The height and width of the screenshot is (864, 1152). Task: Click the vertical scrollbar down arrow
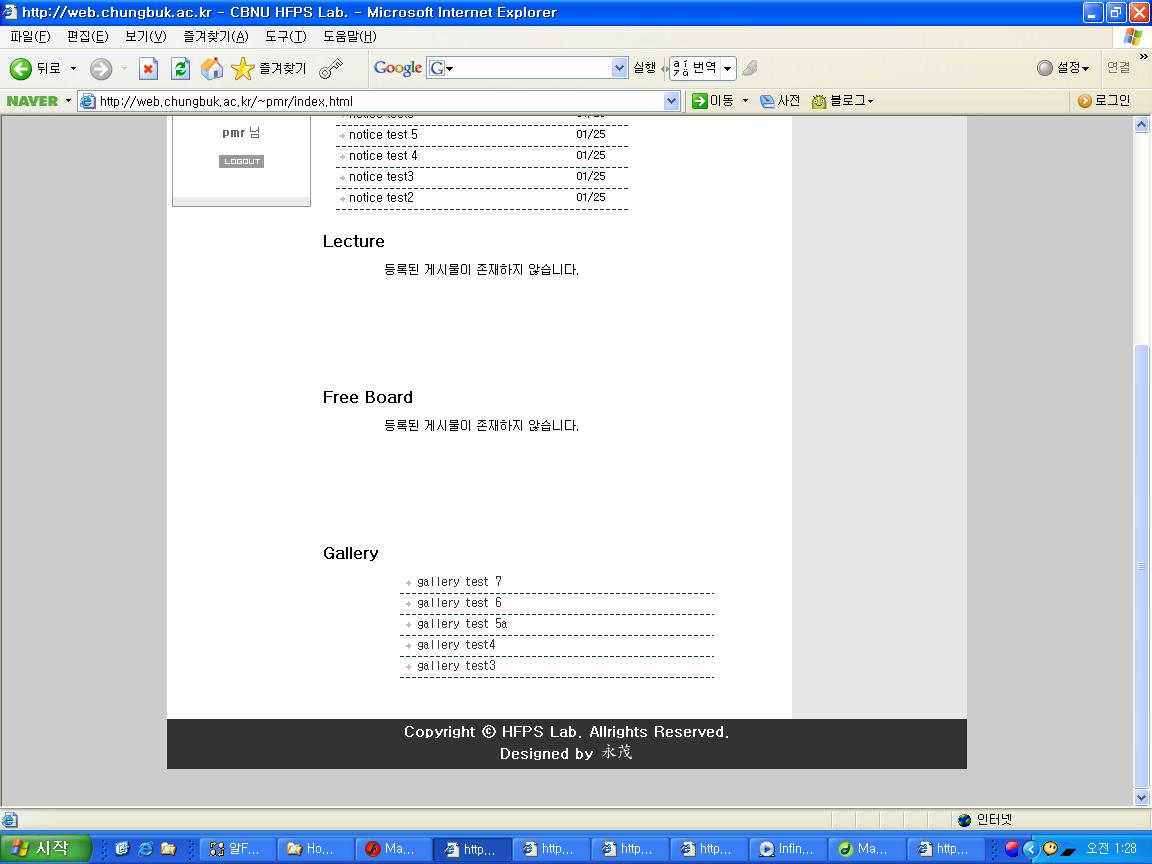[x=1141, y=797]
